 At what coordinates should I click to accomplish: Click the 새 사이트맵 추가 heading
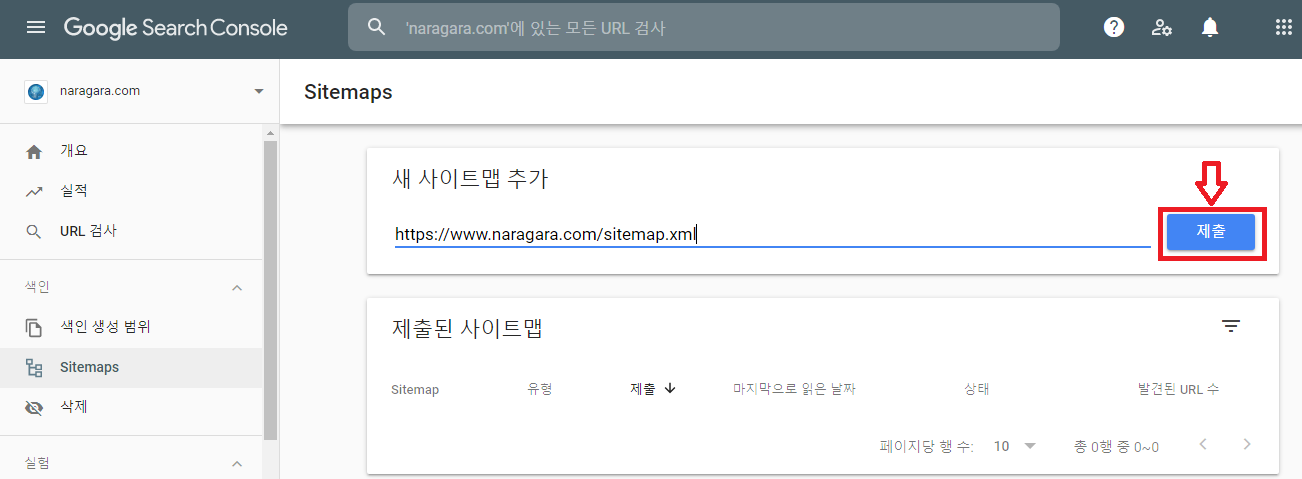(x=470, y=179)
